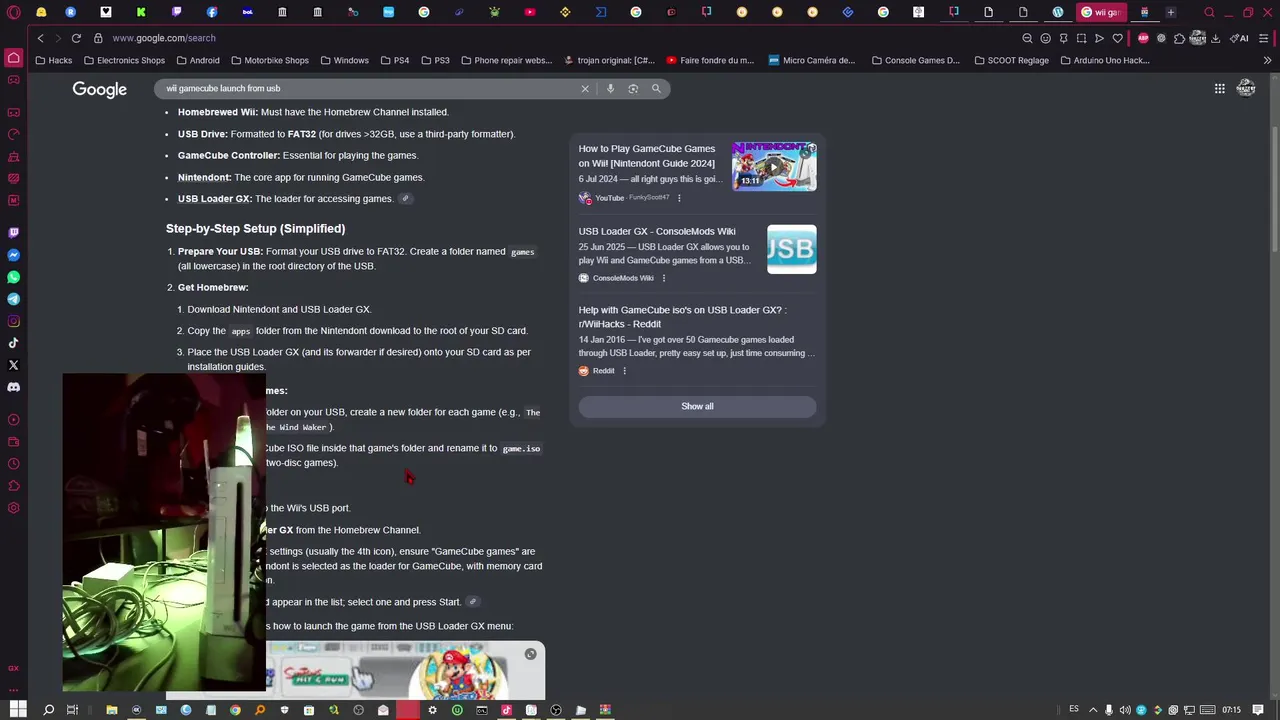Switch to the active 'wii gam' tab
Screen dimensions: 1280x720
pyautogui.click(x=1101, y=13)
